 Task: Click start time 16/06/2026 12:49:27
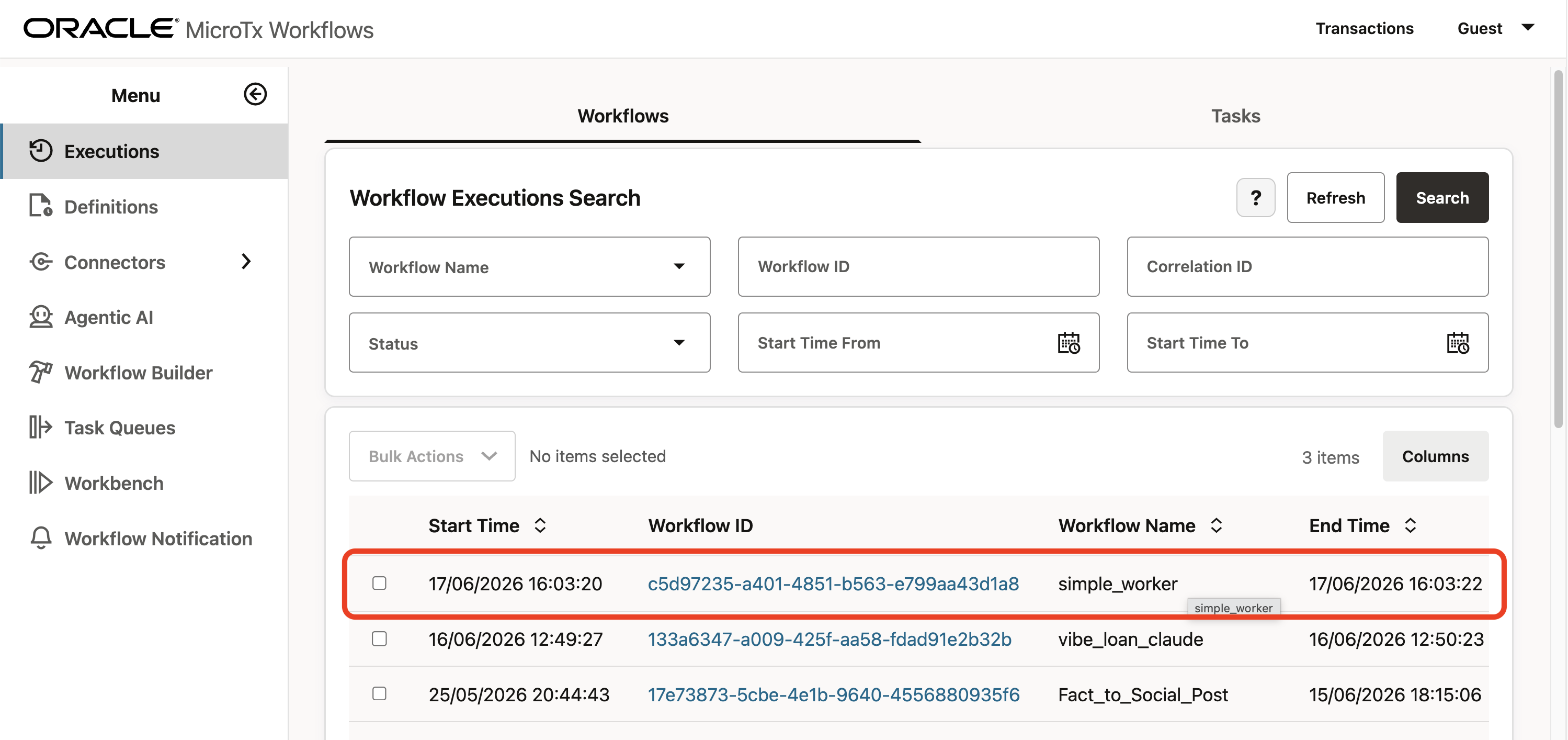(516, 639)
